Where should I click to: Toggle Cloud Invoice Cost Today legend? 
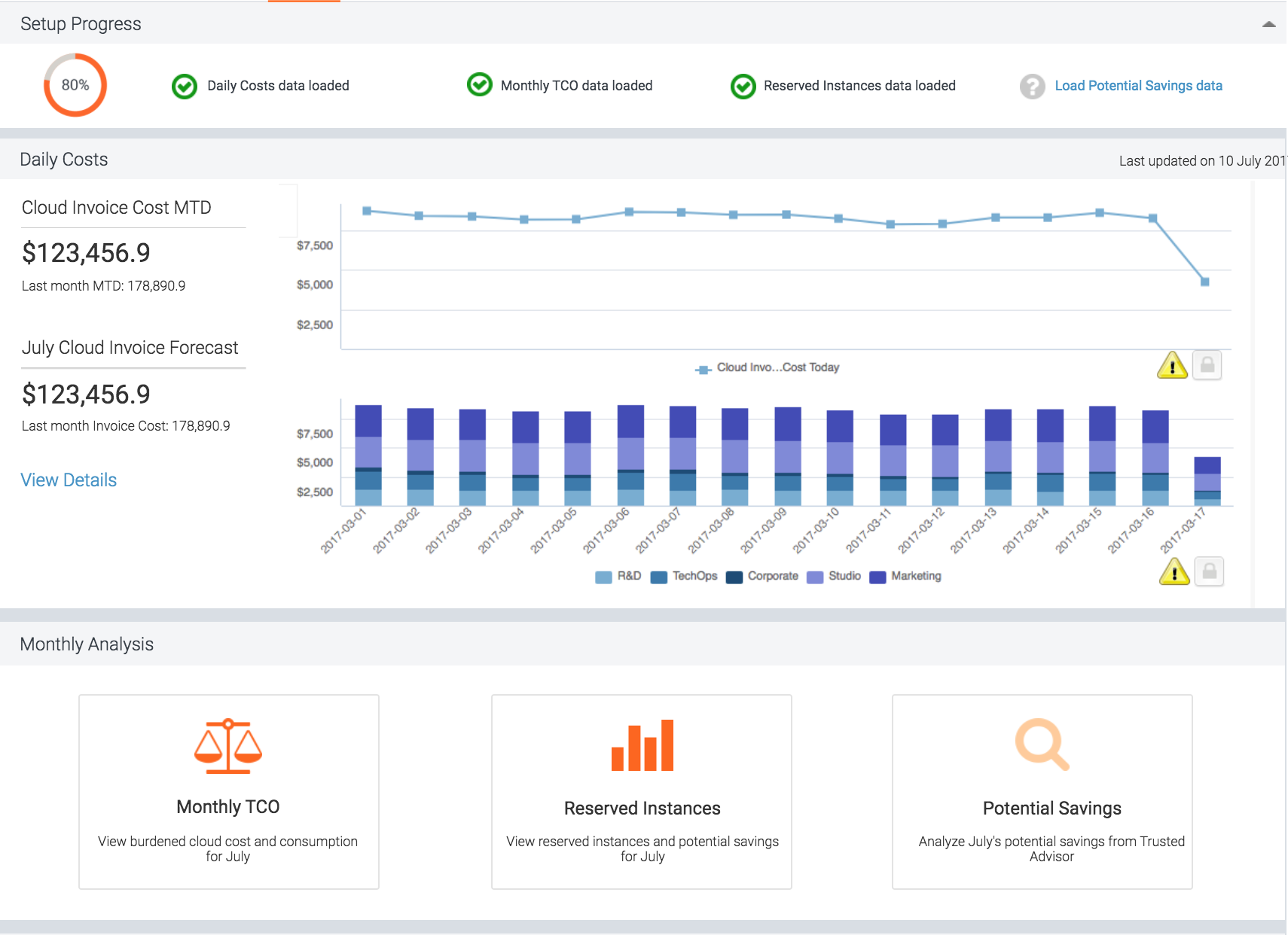click(767, 367)
